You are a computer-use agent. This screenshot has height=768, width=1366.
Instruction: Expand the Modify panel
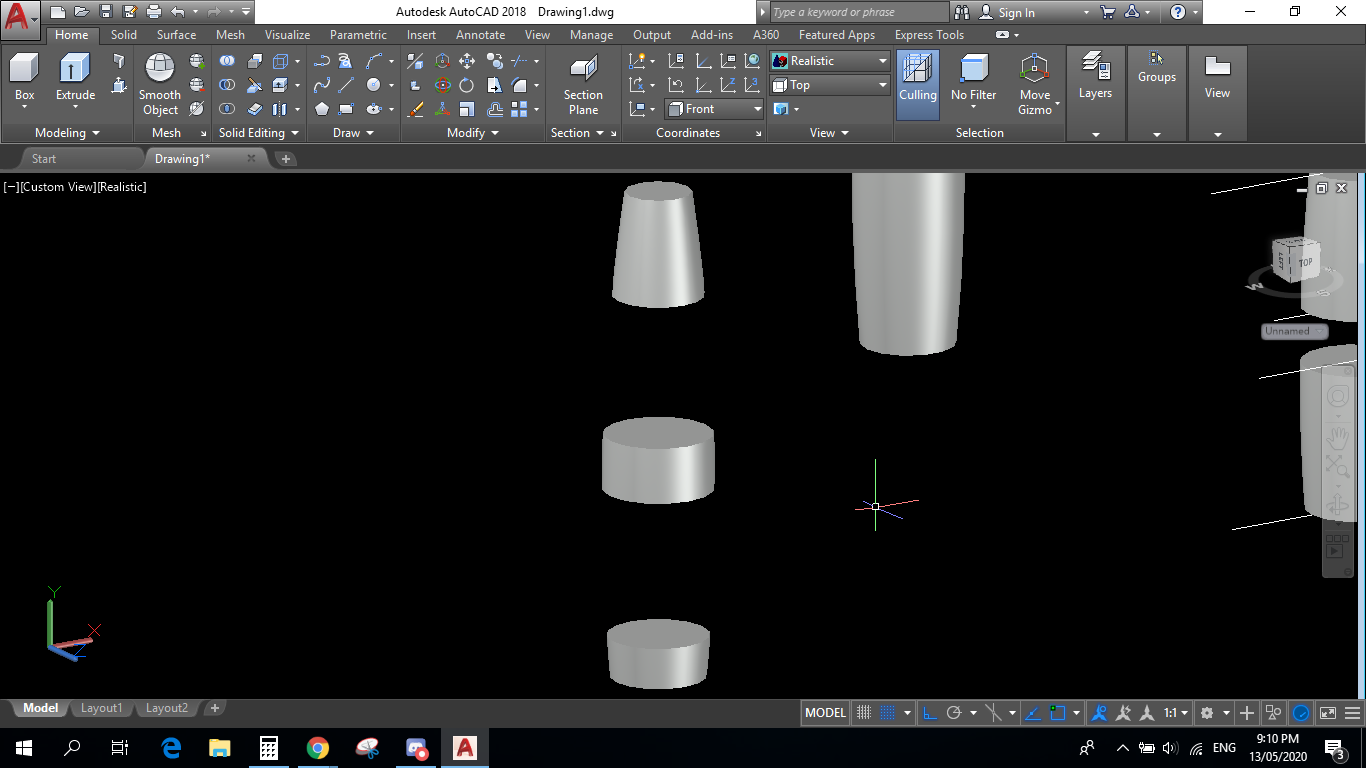[473, 133]
